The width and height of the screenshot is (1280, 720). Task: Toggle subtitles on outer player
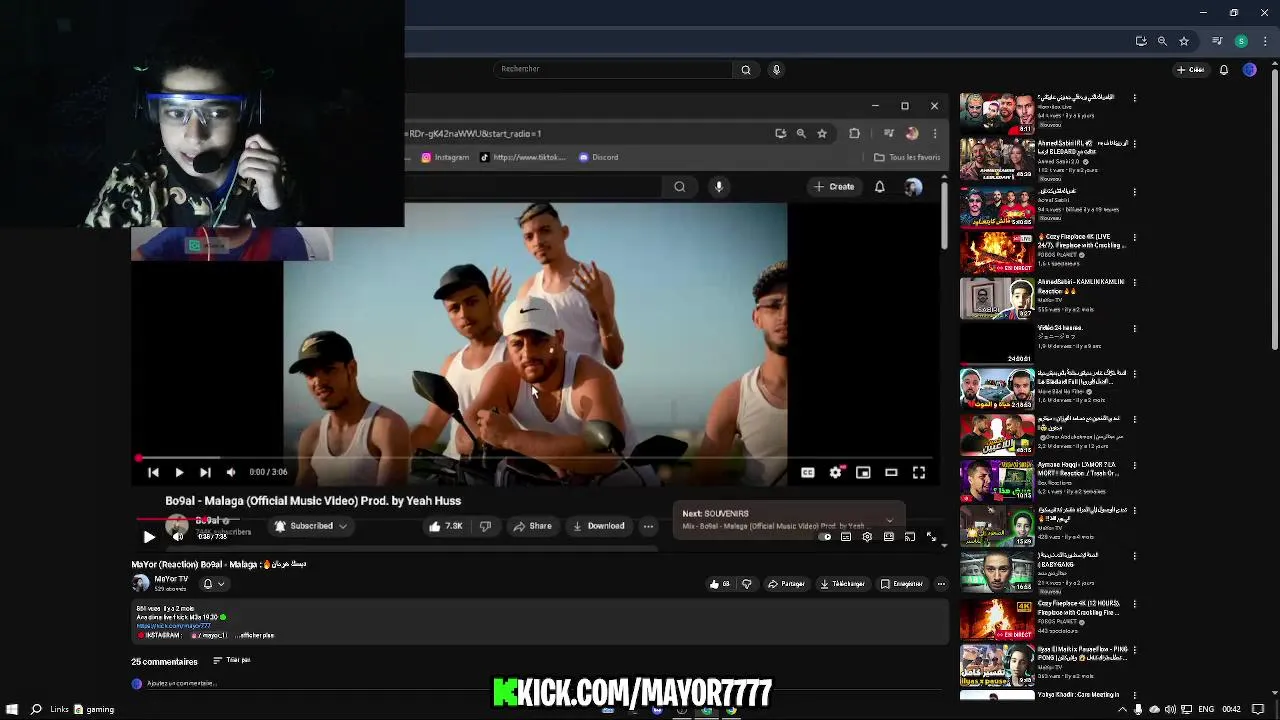(846, 537)
